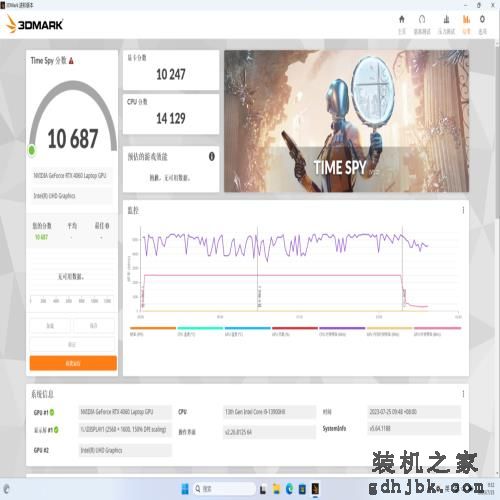Click the info icon beside best score label
The height and width of the screenshot is (500, 500).
click(107, 226)
